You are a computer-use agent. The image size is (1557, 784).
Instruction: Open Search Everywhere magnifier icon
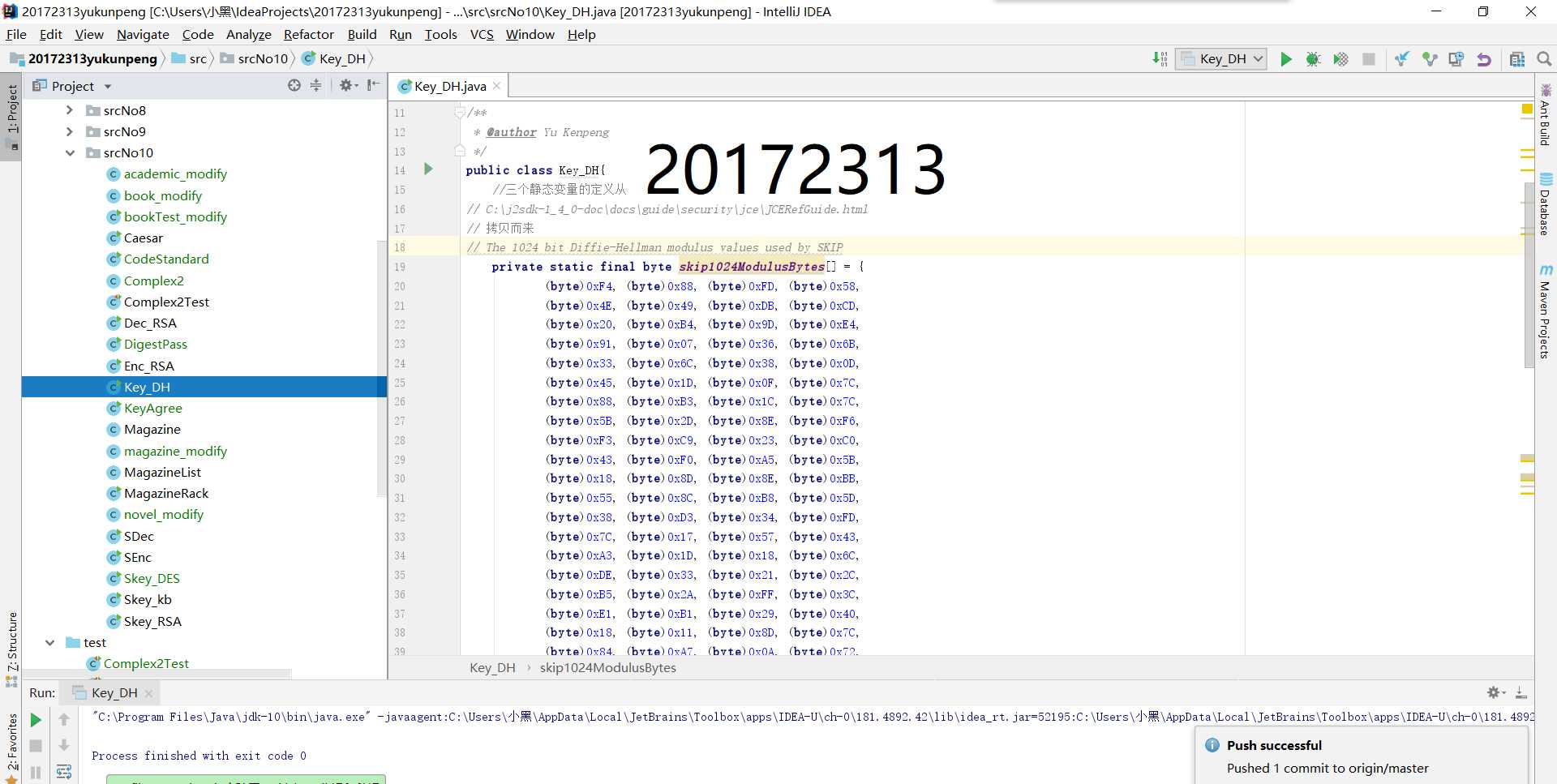(1544, 59)
